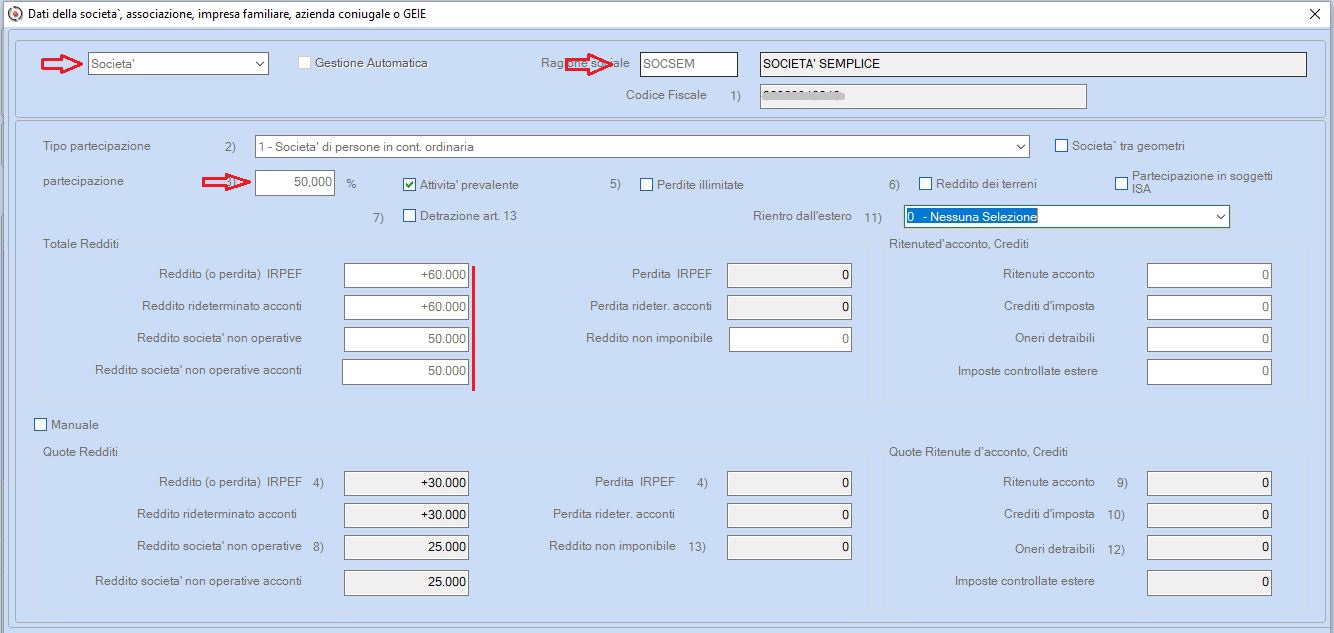
Task: Click the upper editable Oneri detraibili field
Action: click(x=1210, y=339)
